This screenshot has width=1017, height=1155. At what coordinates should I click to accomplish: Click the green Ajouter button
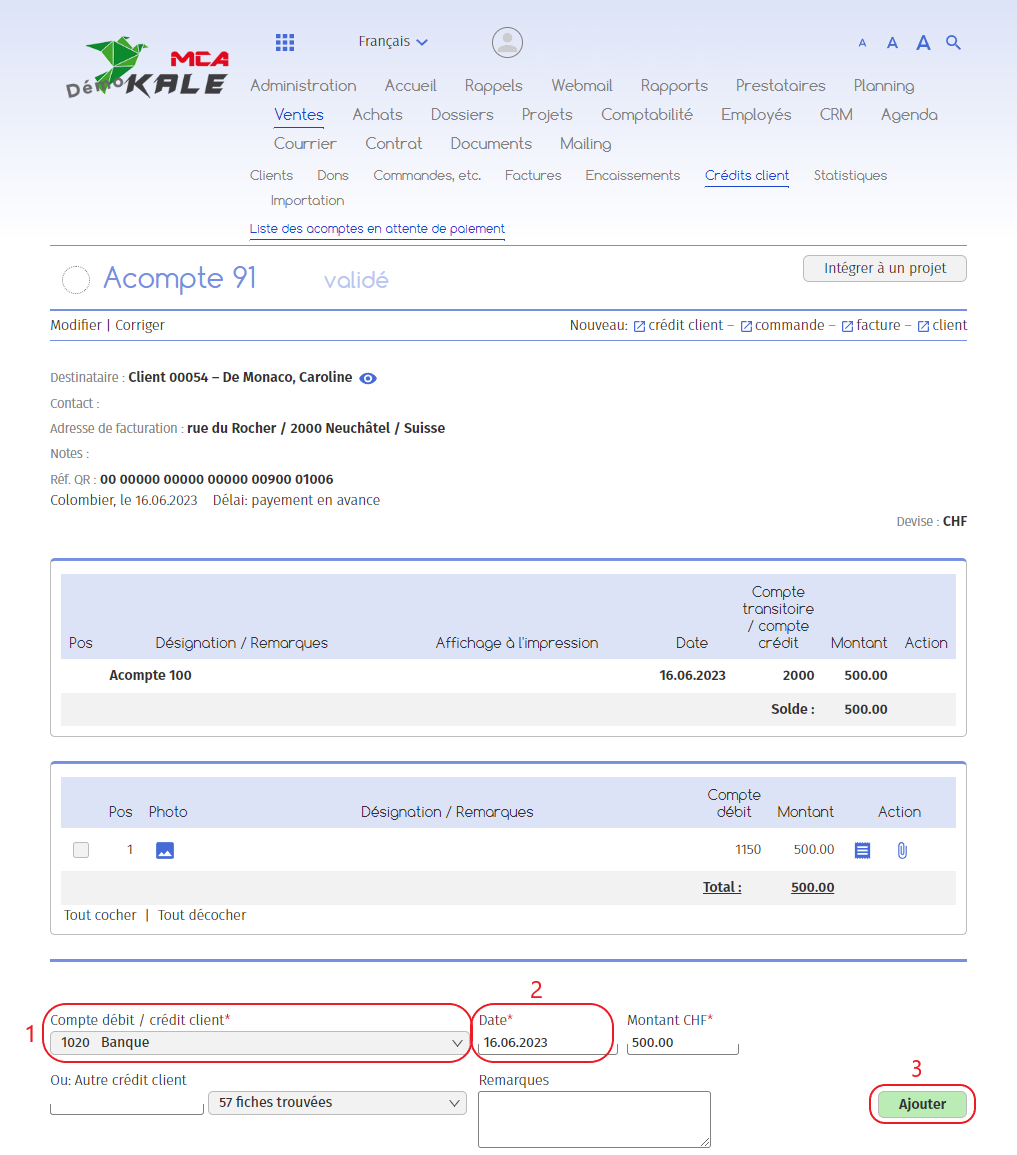[922, 1104]
